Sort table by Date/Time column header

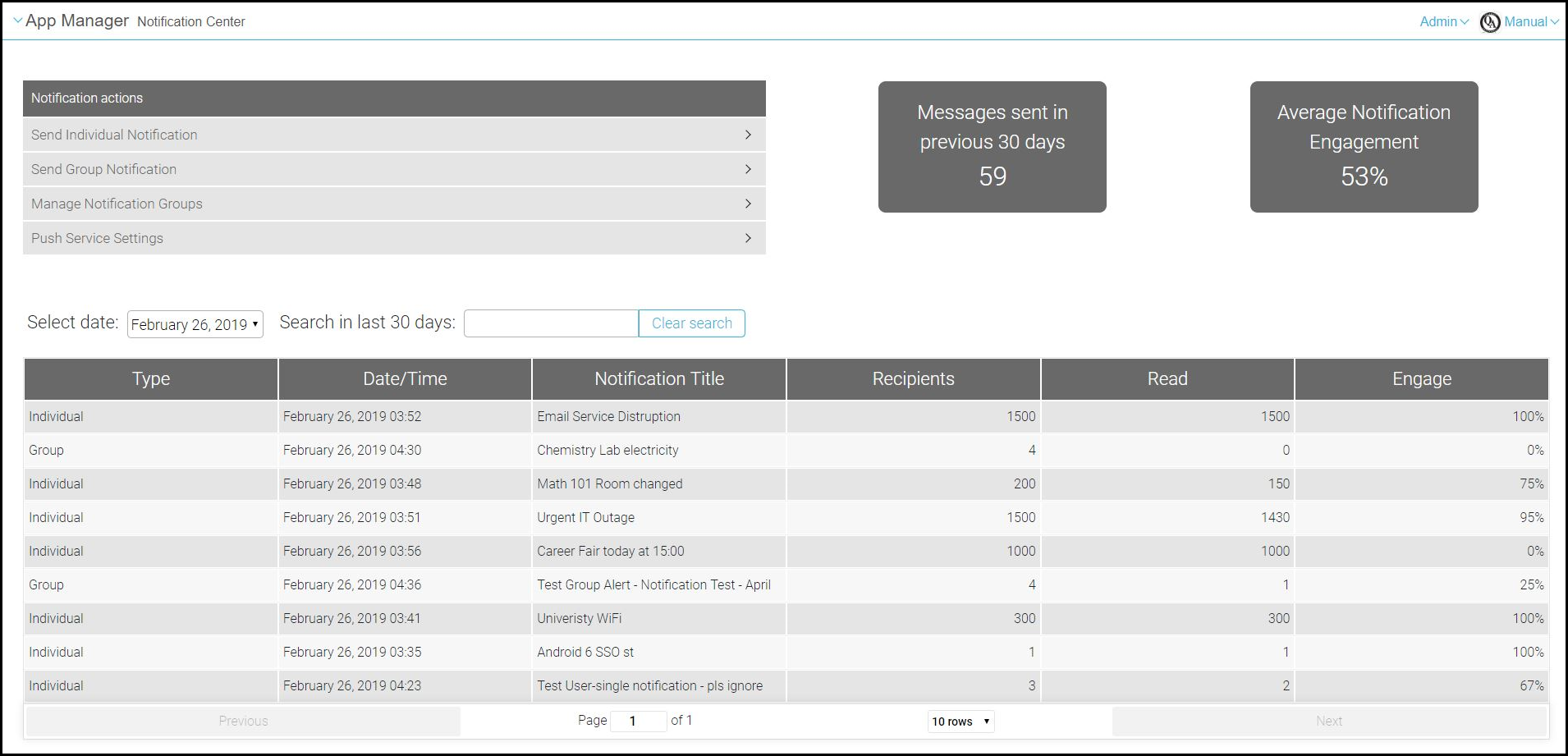pyautogui.click(x=405, y=378)
